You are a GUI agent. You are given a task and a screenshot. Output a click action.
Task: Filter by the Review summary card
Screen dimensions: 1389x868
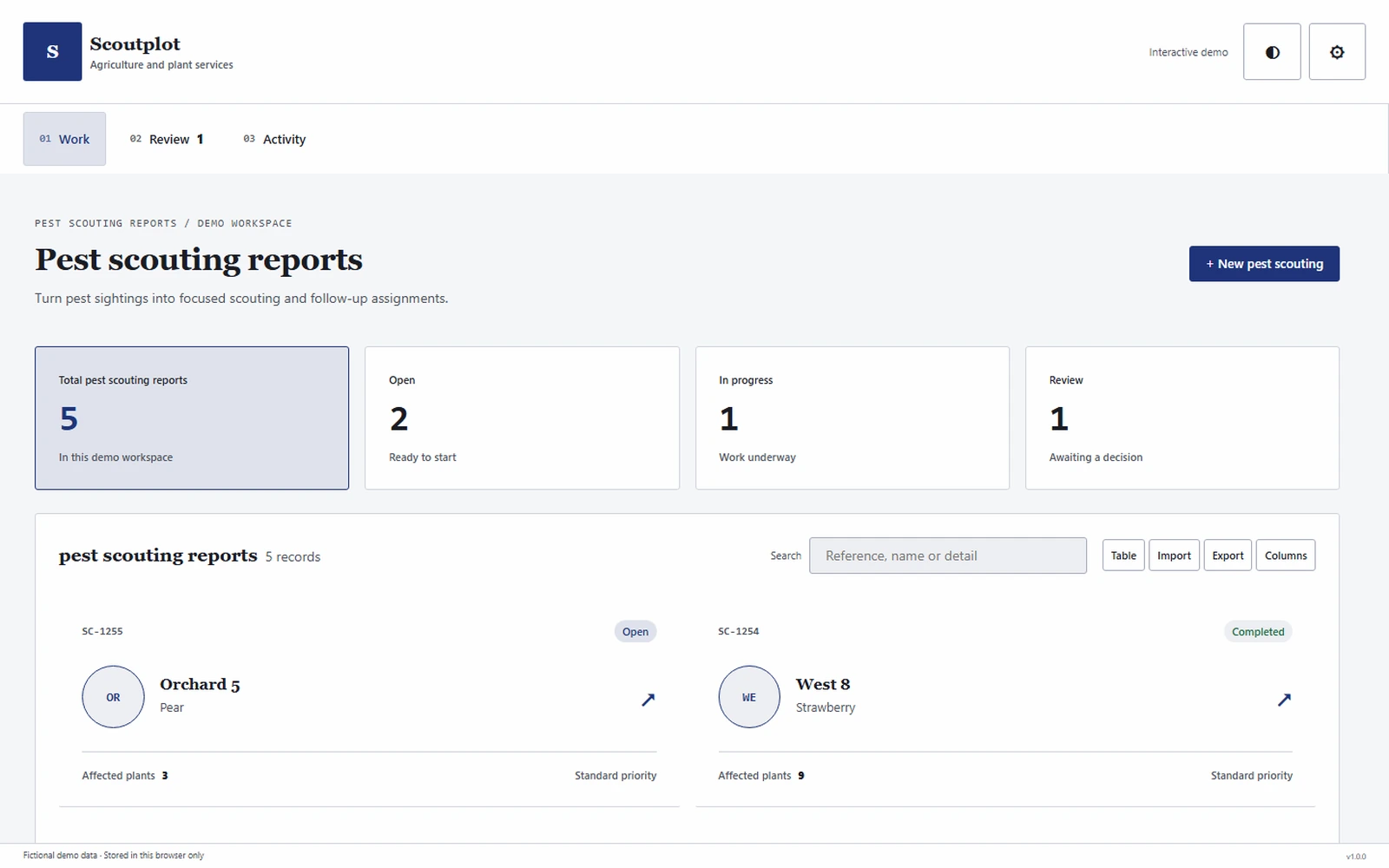1182,418
